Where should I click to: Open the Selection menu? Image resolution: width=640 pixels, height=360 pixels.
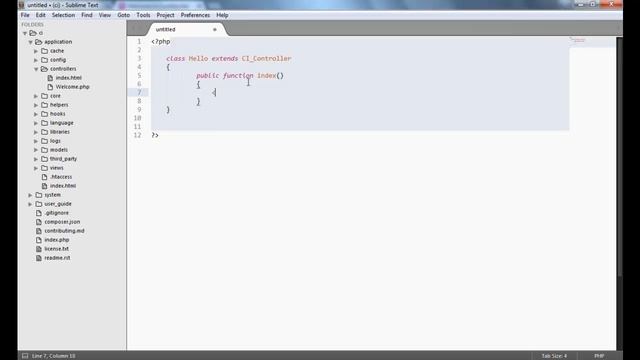63,15
